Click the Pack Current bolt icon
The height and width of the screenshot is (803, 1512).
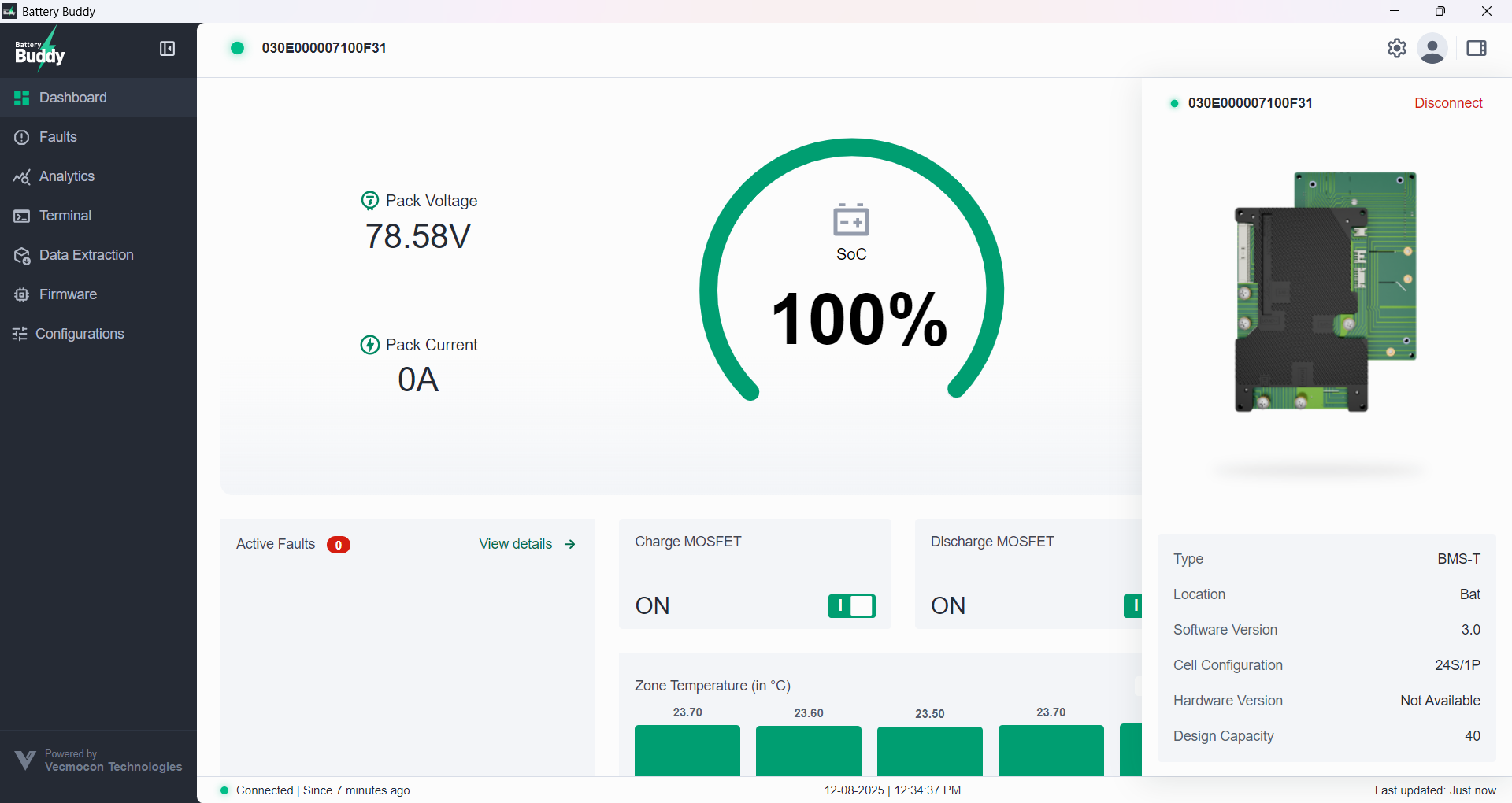click(369, 345)
